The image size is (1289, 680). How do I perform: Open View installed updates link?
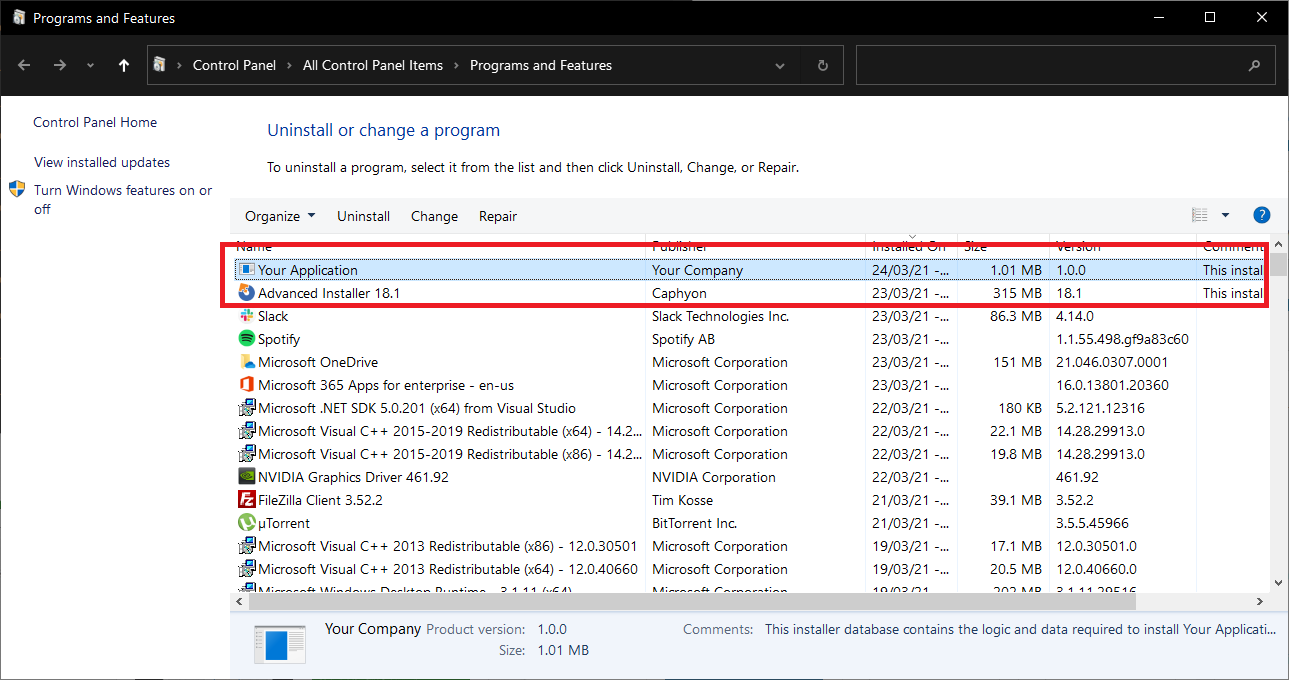102,162
